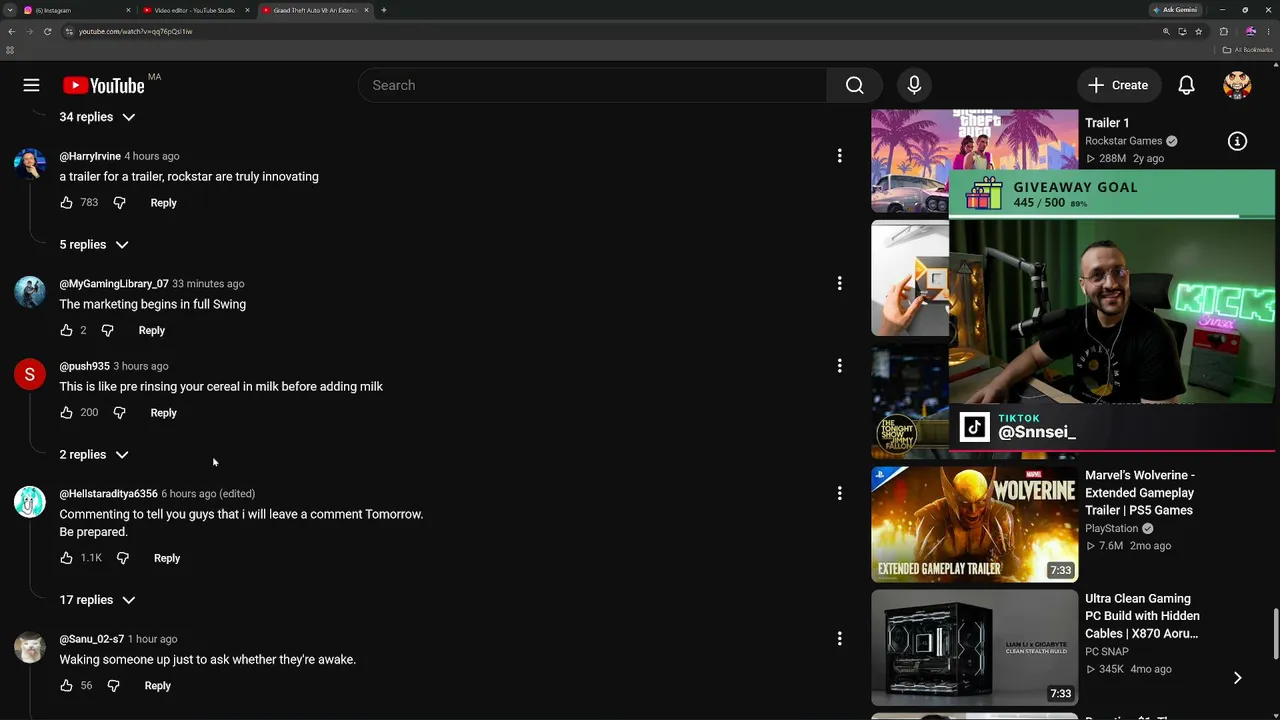Open the @push935 channel link
The height and width of the screenshot is (720, 1280).
pyautogui.click(x=84, y=366)
